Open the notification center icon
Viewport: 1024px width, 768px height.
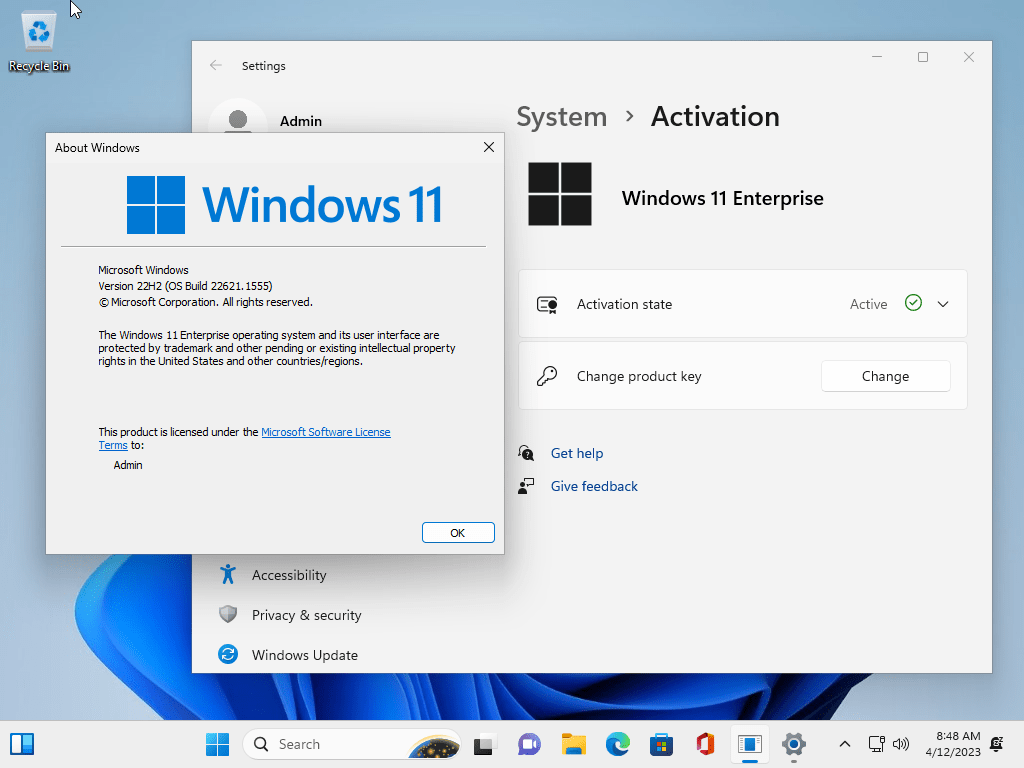997,744
